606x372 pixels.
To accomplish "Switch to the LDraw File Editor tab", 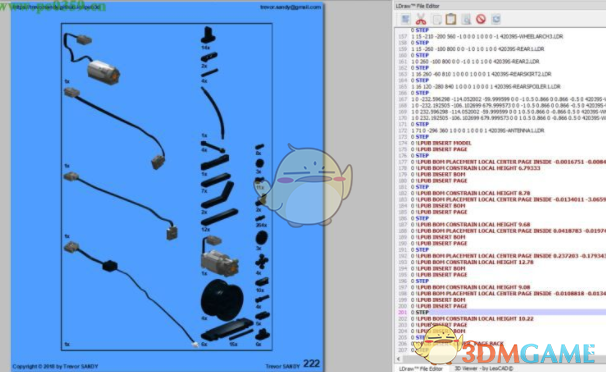I will click(420, 369).
